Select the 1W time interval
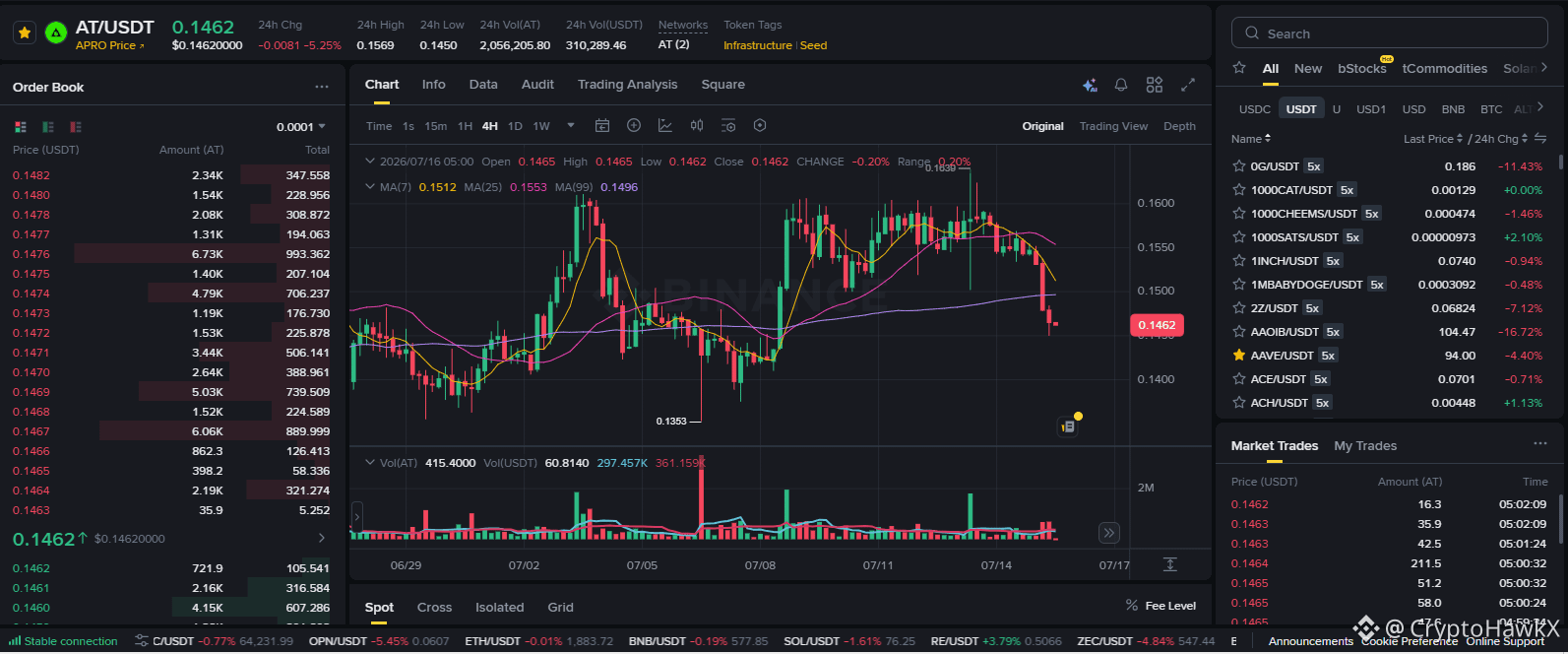Image resolution: width=1568 pixels, height=654 pixels. [541, 126]
